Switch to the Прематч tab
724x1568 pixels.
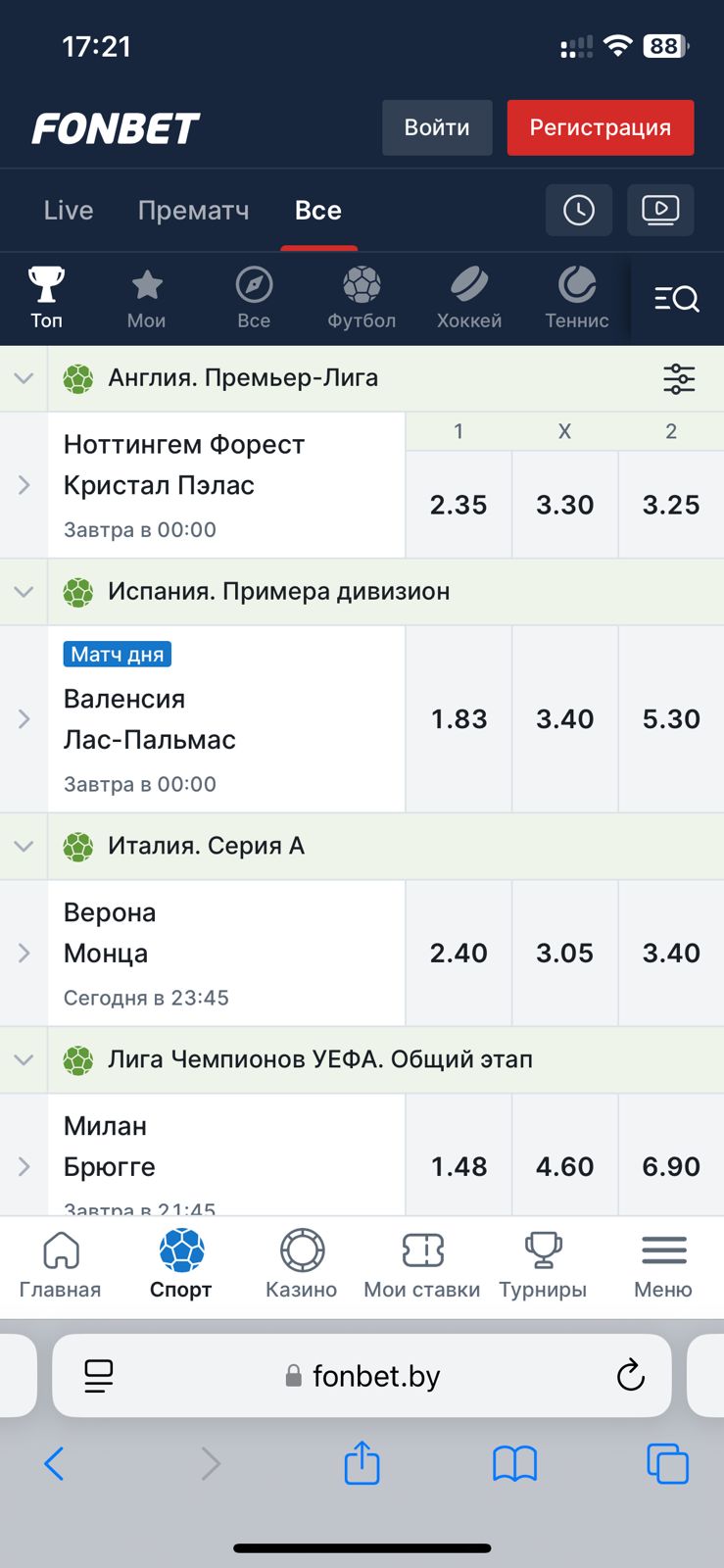pos(194,210)
